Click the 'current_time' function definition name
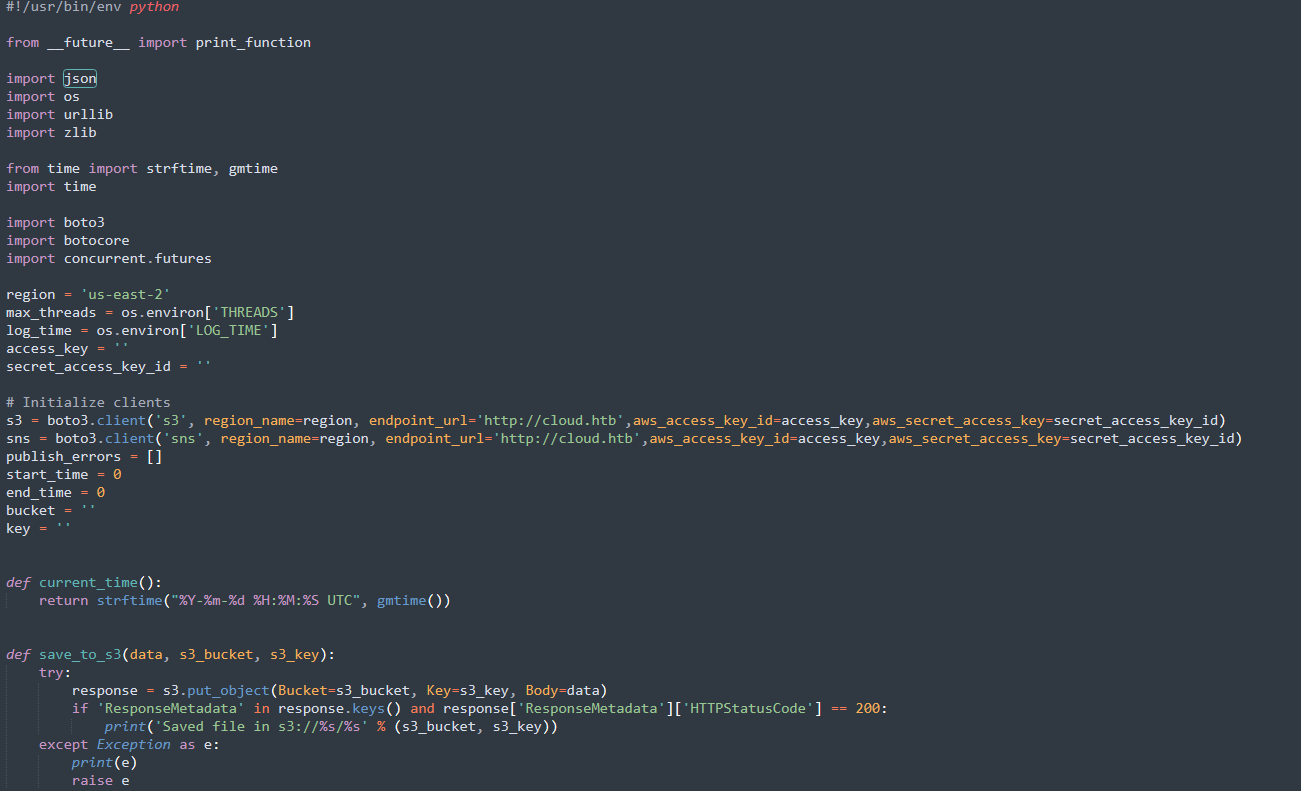Image resolution: width=1301 pixels, height=791 pixels. tap(88, 583)
